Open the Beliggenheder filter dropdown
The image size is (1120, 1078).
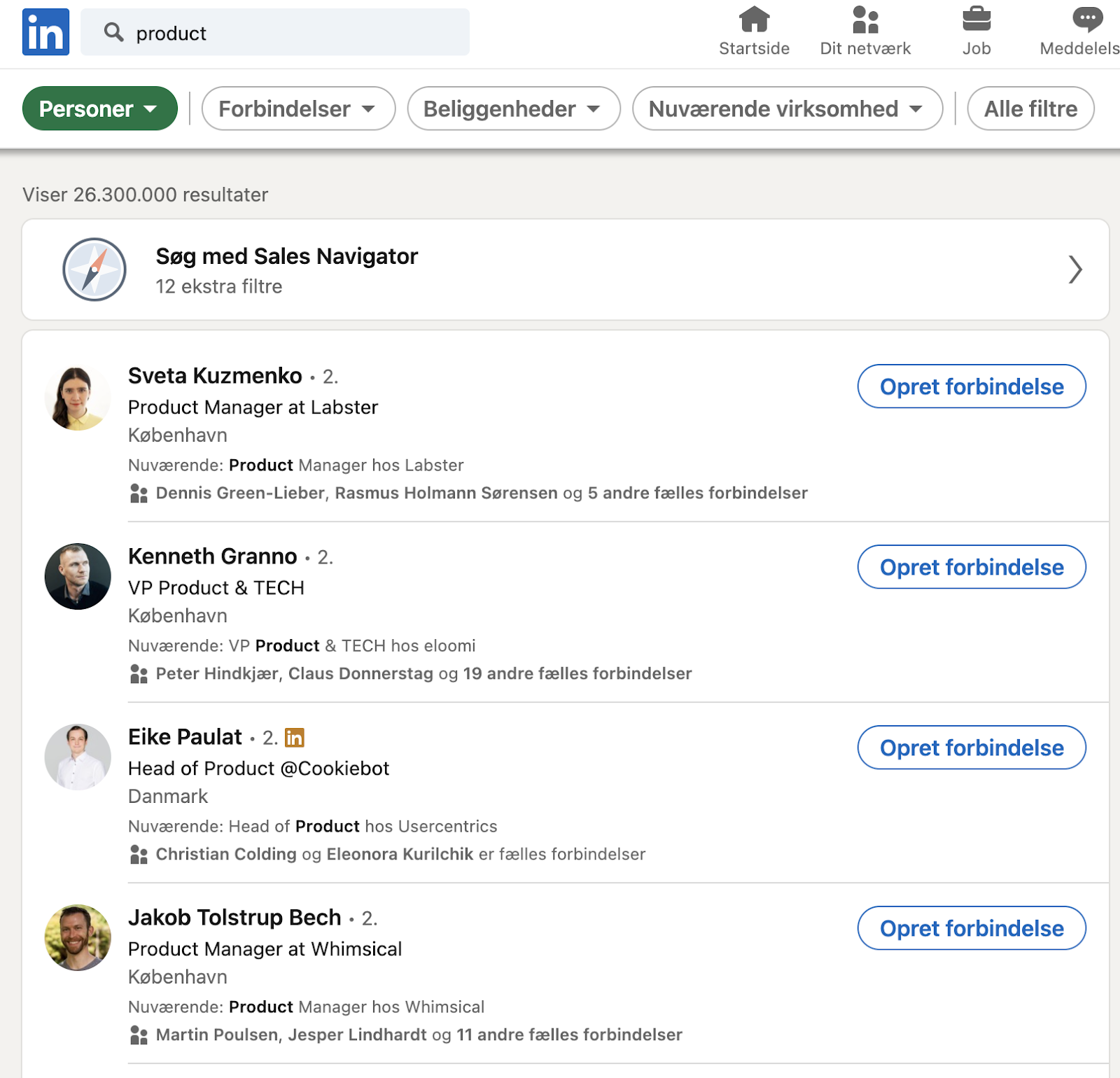click(514, 108)
